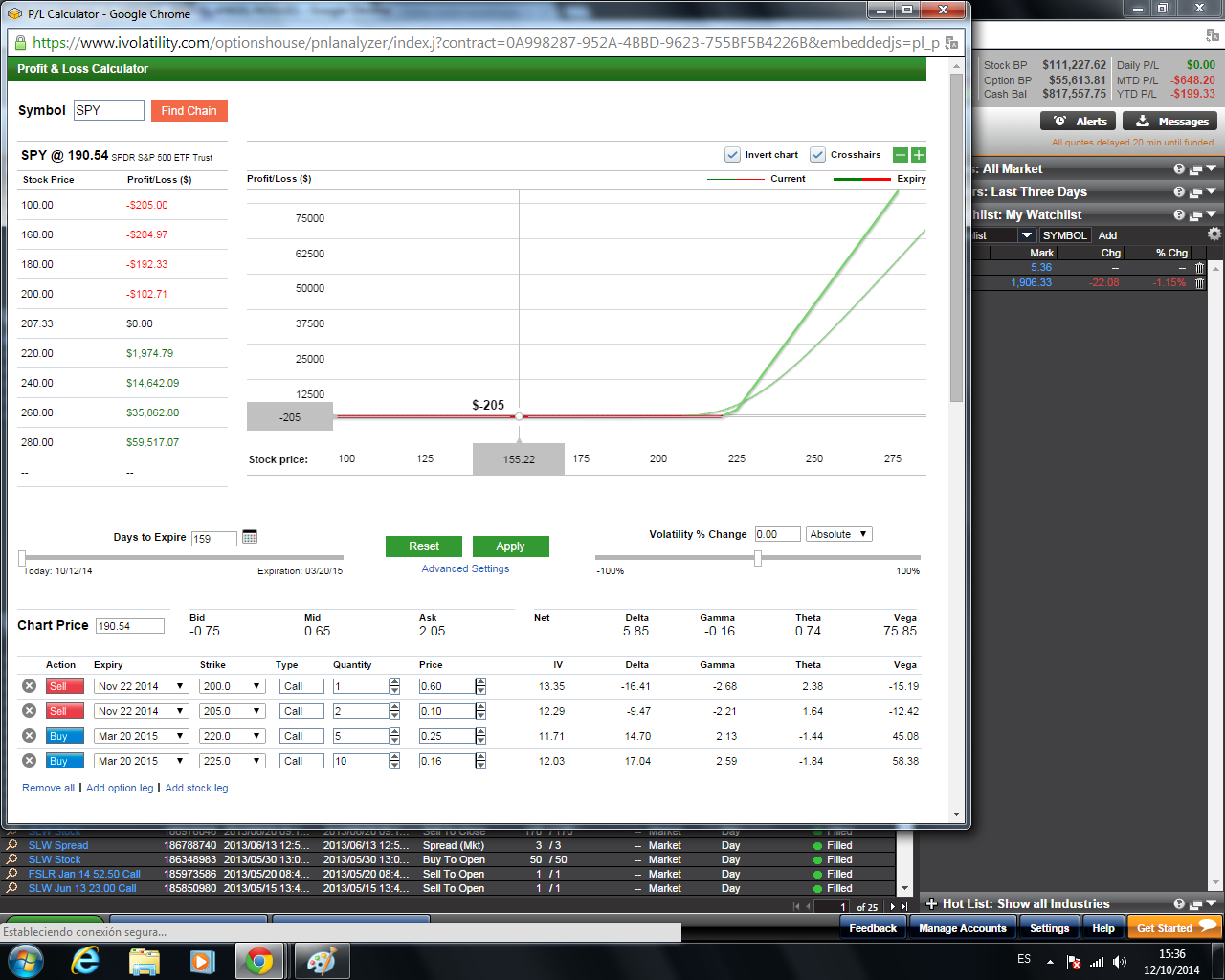Open help for the All Market panel
The image size is (1225, 980).
[1179, 168]
